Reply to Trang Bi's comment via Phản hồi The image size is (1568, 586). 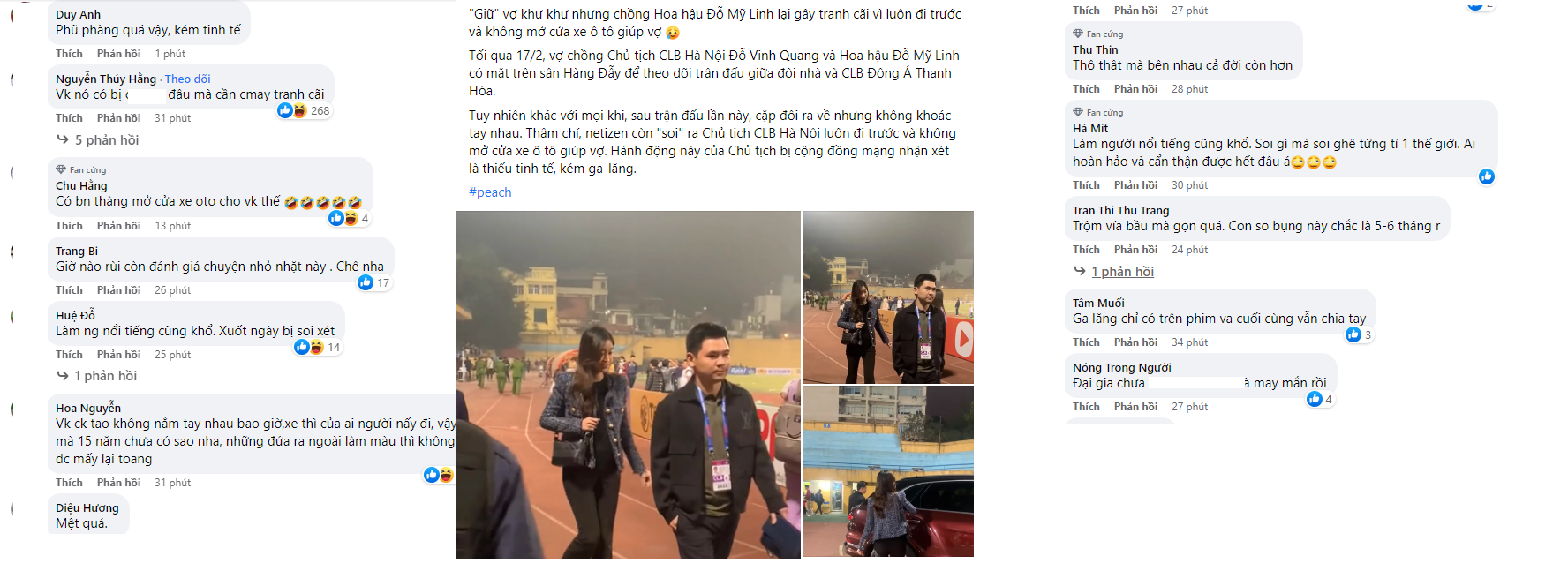point(119,290)
